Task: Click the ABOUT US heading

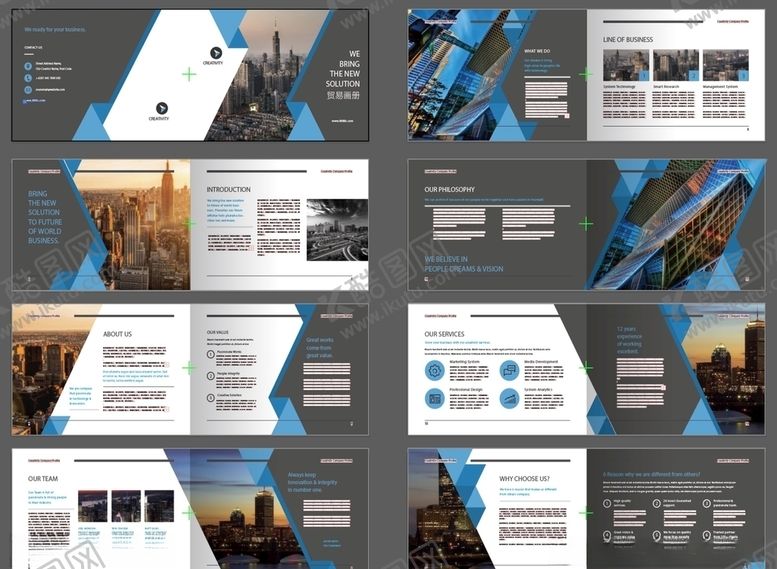Action: [117, 334]
